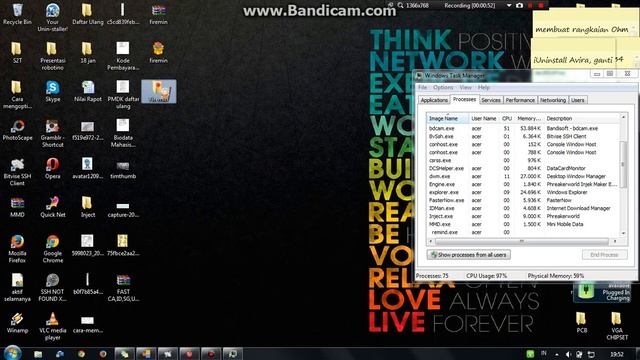
Task: Select the dwm.exe process row
Action: (523, 176)
